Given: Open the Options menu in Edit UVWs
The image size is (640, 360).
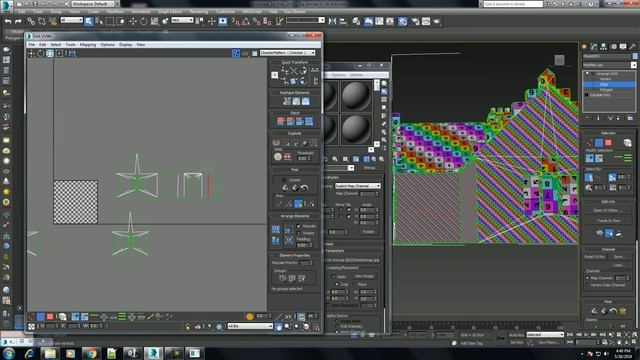Looking at the screenshot, I should click(x=108, y=44).
